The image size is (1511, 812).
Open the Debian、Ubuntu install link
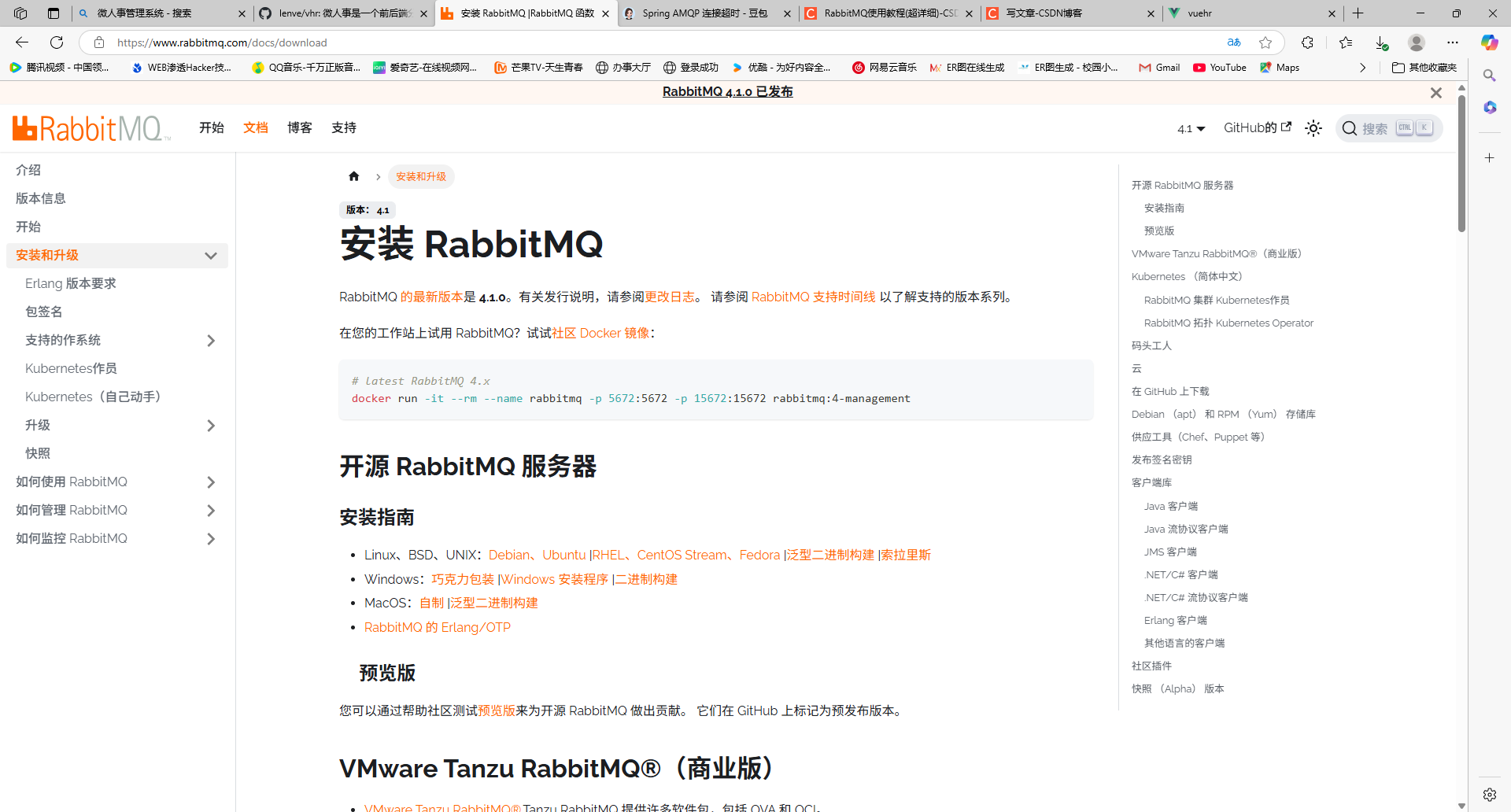click(x=538, y=555)
